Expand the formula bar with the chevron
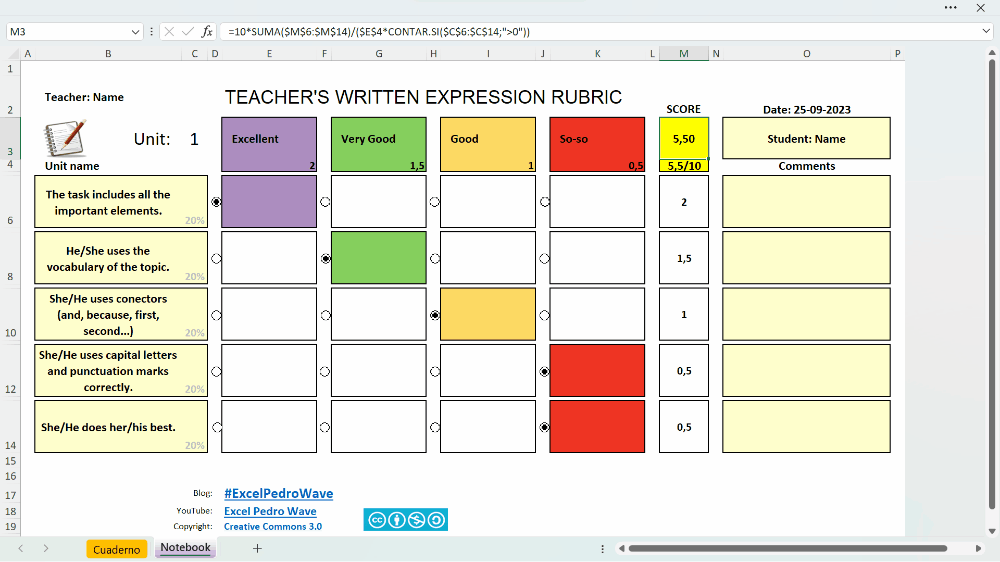Image resolution: width=1000 pixels, height=562 pixels. [986, 31]
